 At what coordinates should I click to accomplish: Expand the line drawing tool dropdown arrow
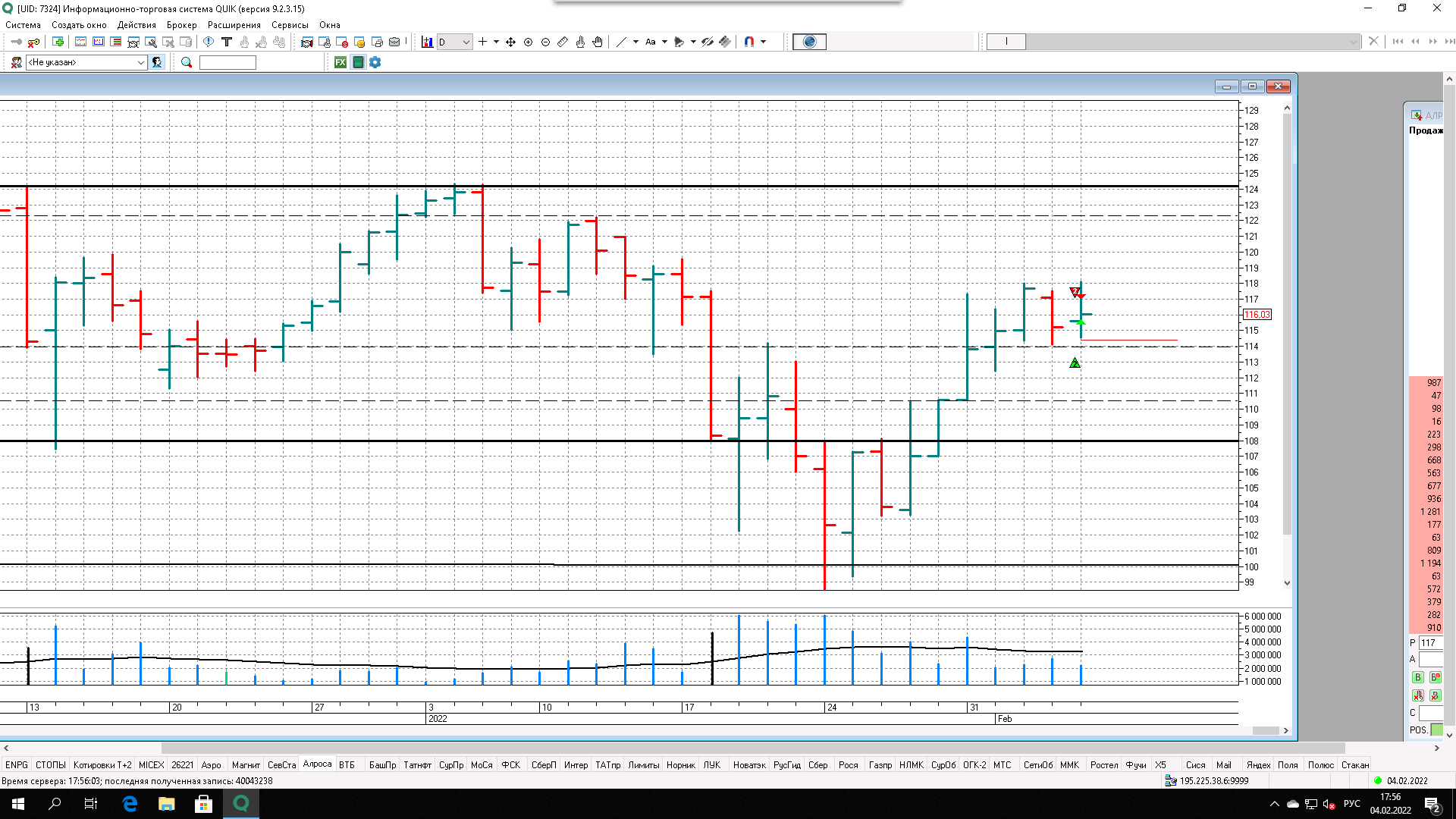click(x=635, y=42)
